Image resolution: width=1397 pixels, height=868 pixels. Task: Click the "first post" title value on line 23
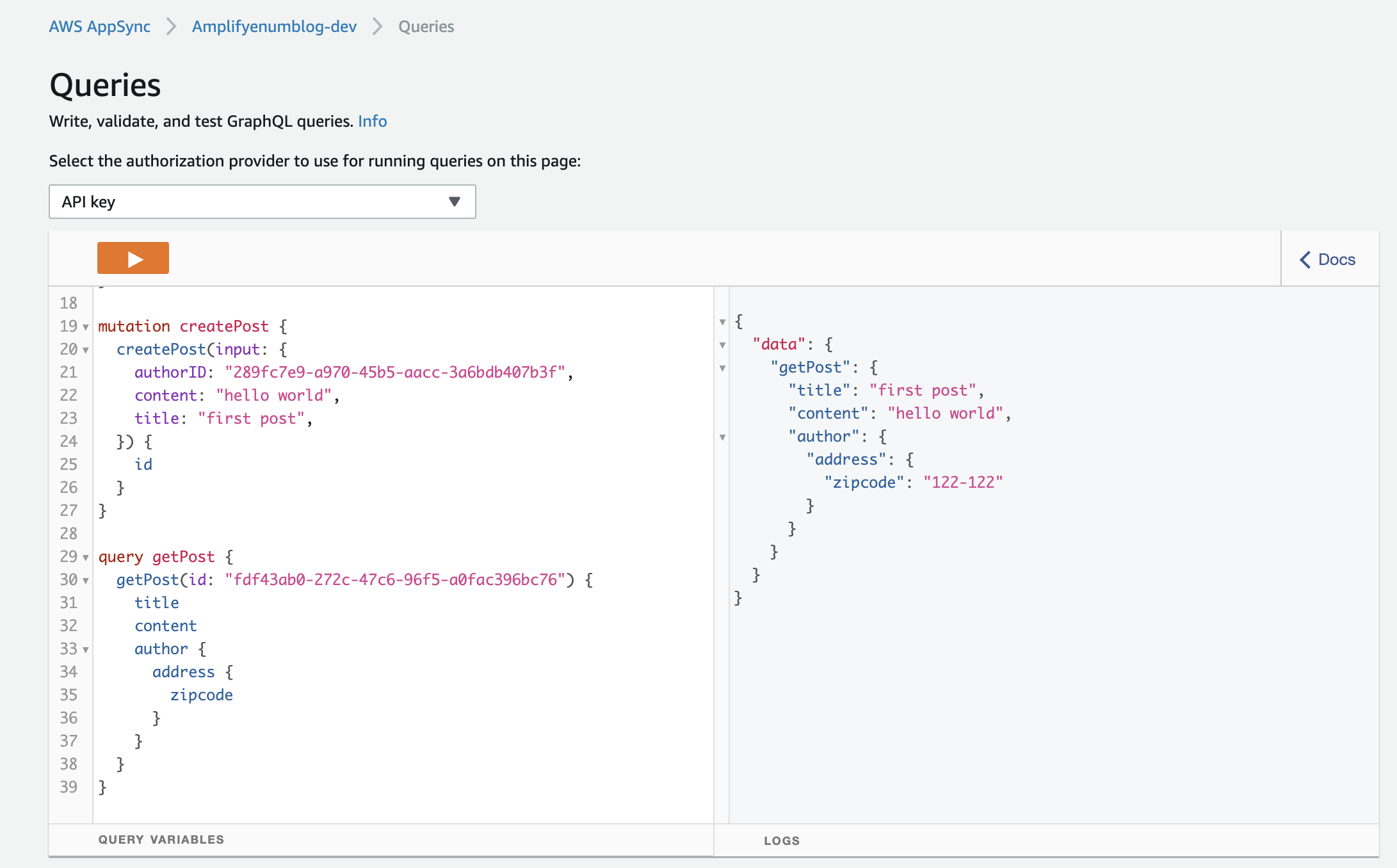point(251,418)
